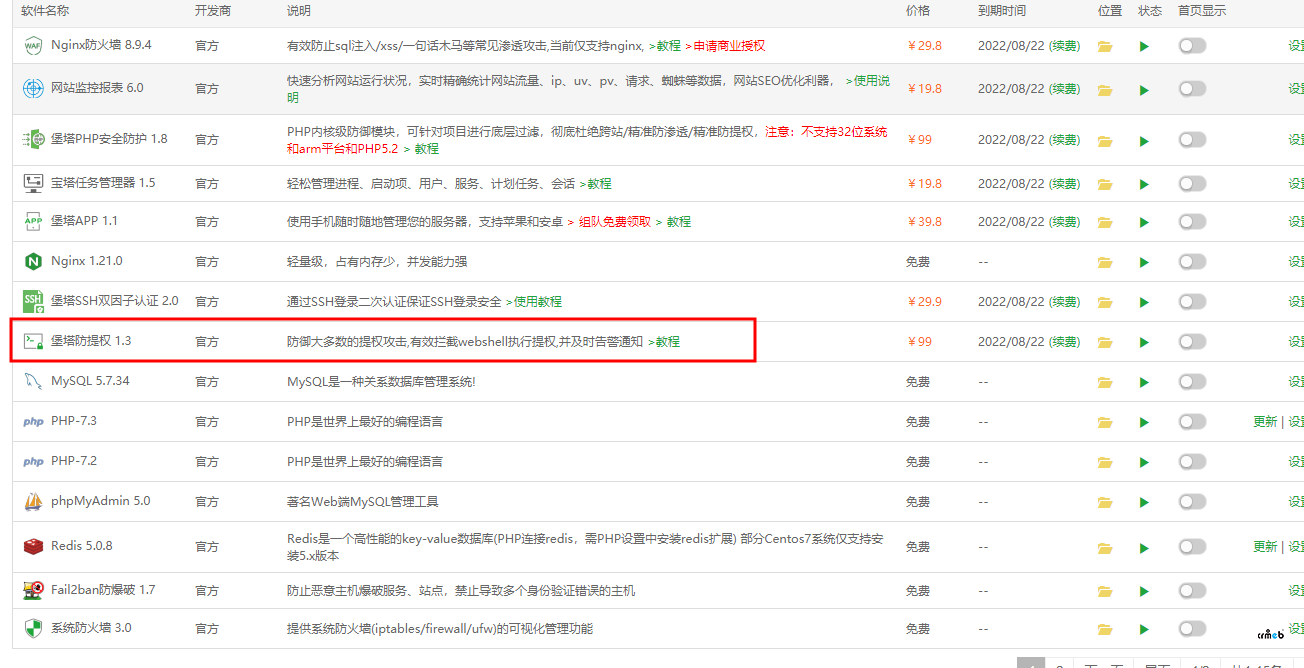This screenshot has height=668, width=1304.
Task: Click the phpMyAdmin sailboat icon
Action: [33, 501]
